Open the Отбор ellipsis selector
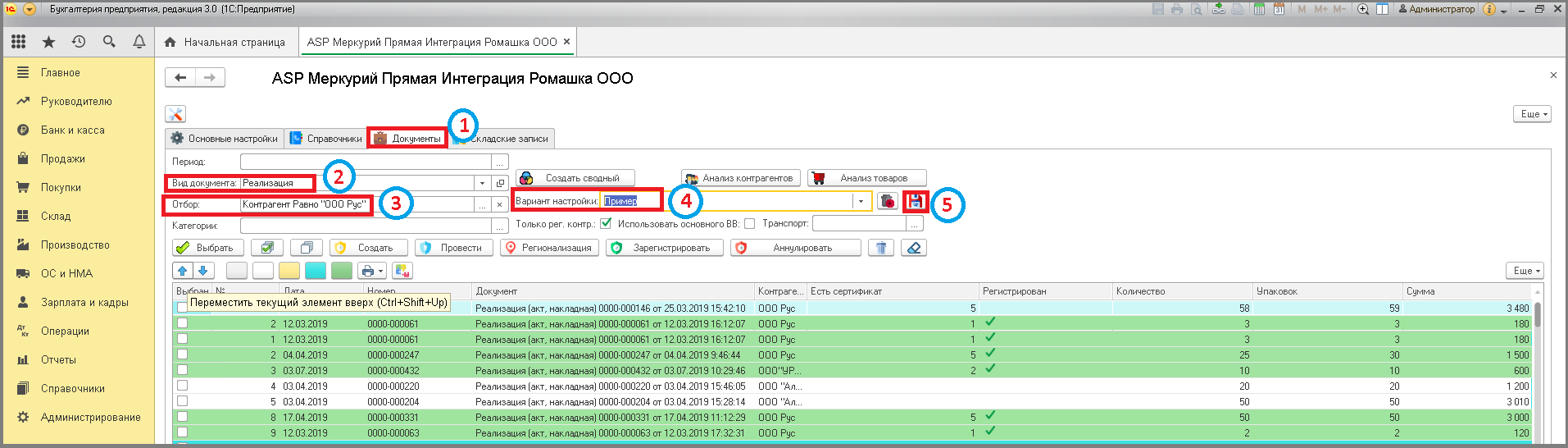The width and height of the screenshot is (1568, 448). [x=482, y=204]
